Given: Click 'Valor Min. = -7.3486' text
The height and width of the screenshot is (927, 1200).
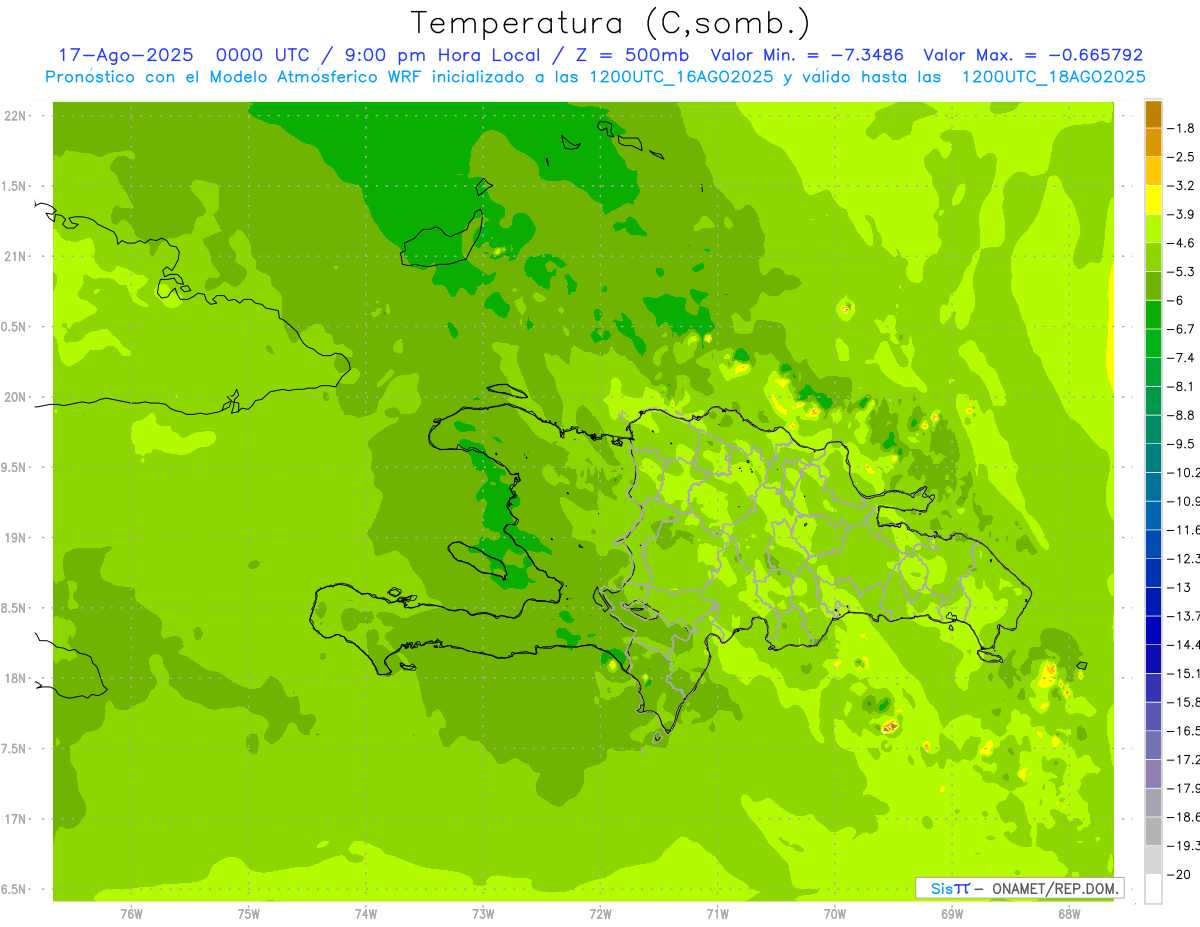Looking at the screenshot, I should tap(807, 55).
